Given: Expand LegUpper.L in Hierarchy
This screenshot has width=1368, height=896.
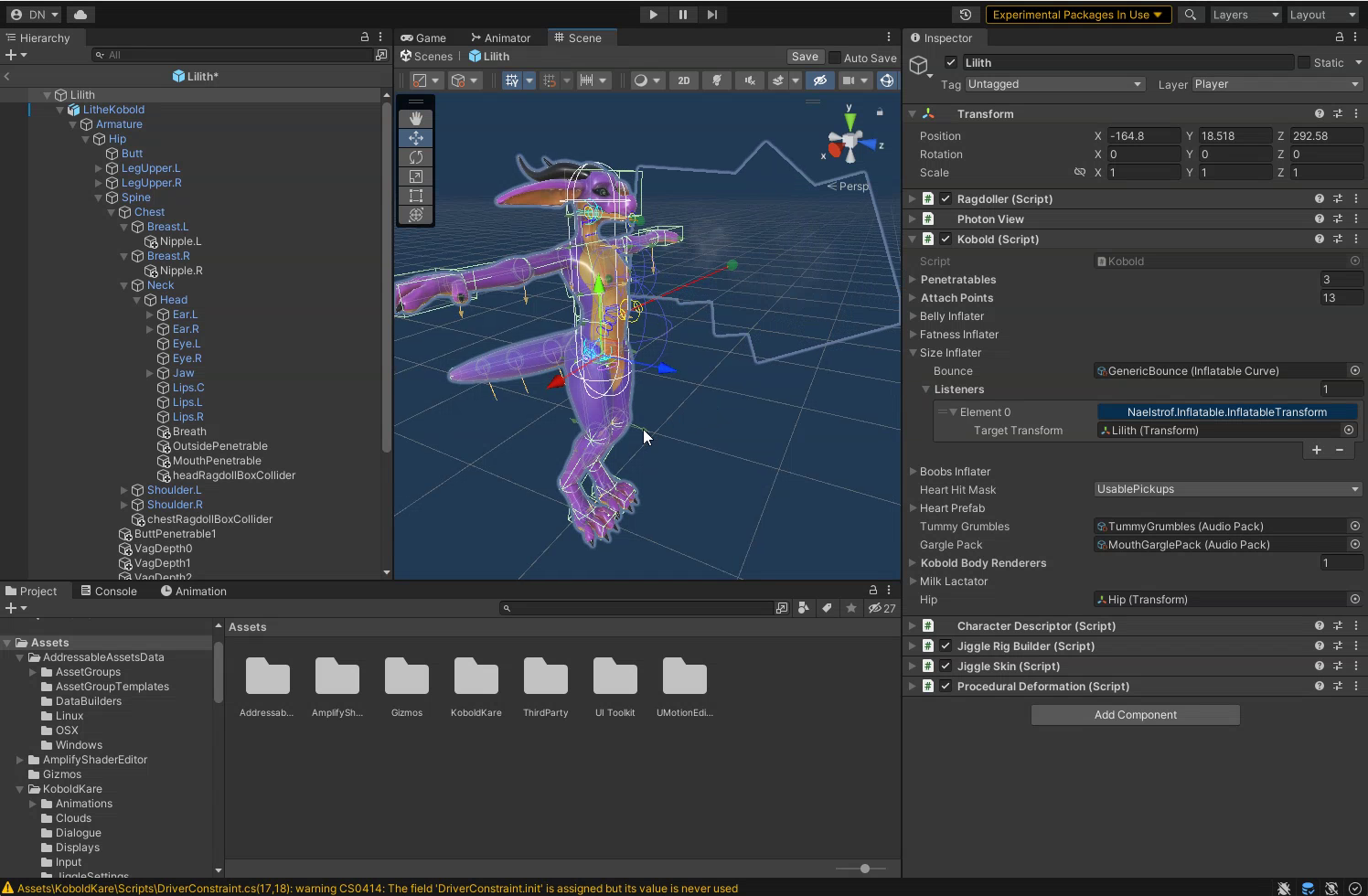Looking at the screenshot, I should click(x=99, y=168).
